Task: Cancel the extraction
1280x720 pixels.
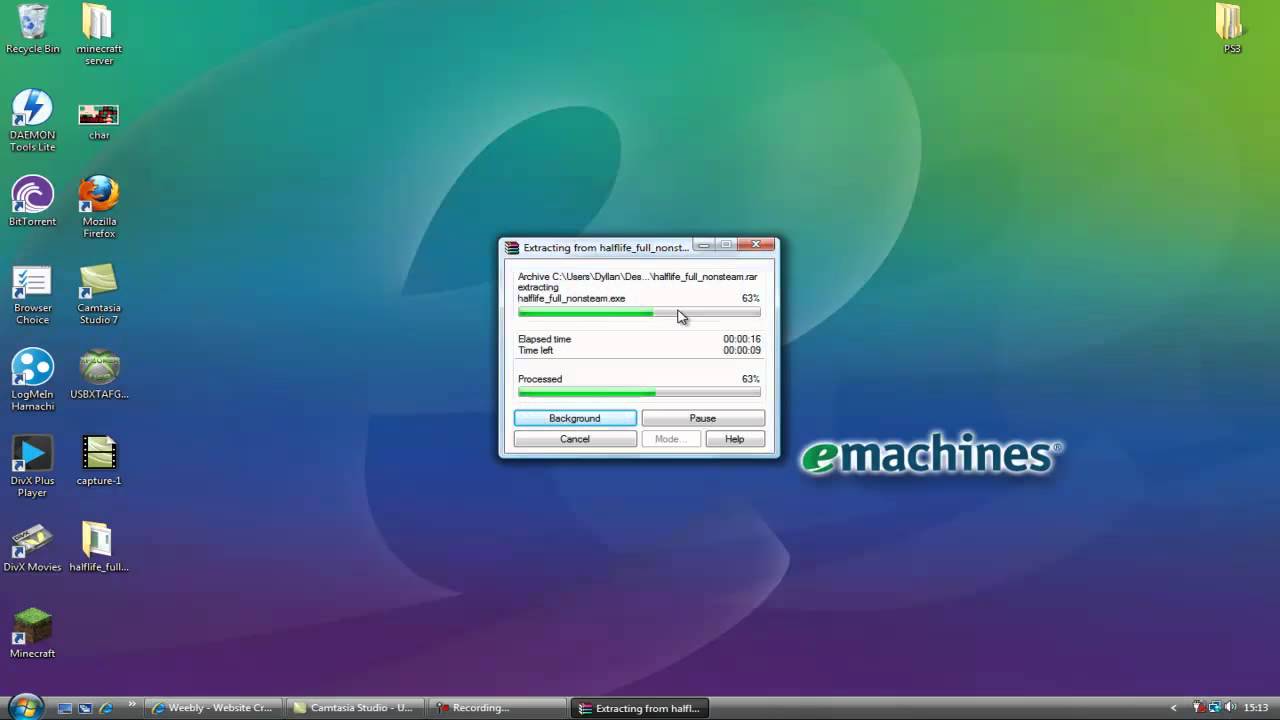Action: click(x=575, y=439)
